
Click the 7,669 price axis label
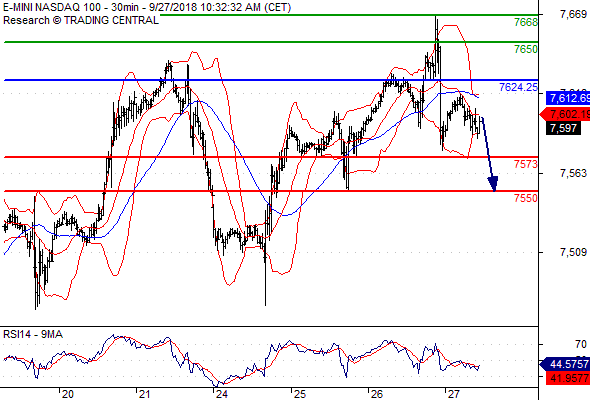(x=573, y=14)
